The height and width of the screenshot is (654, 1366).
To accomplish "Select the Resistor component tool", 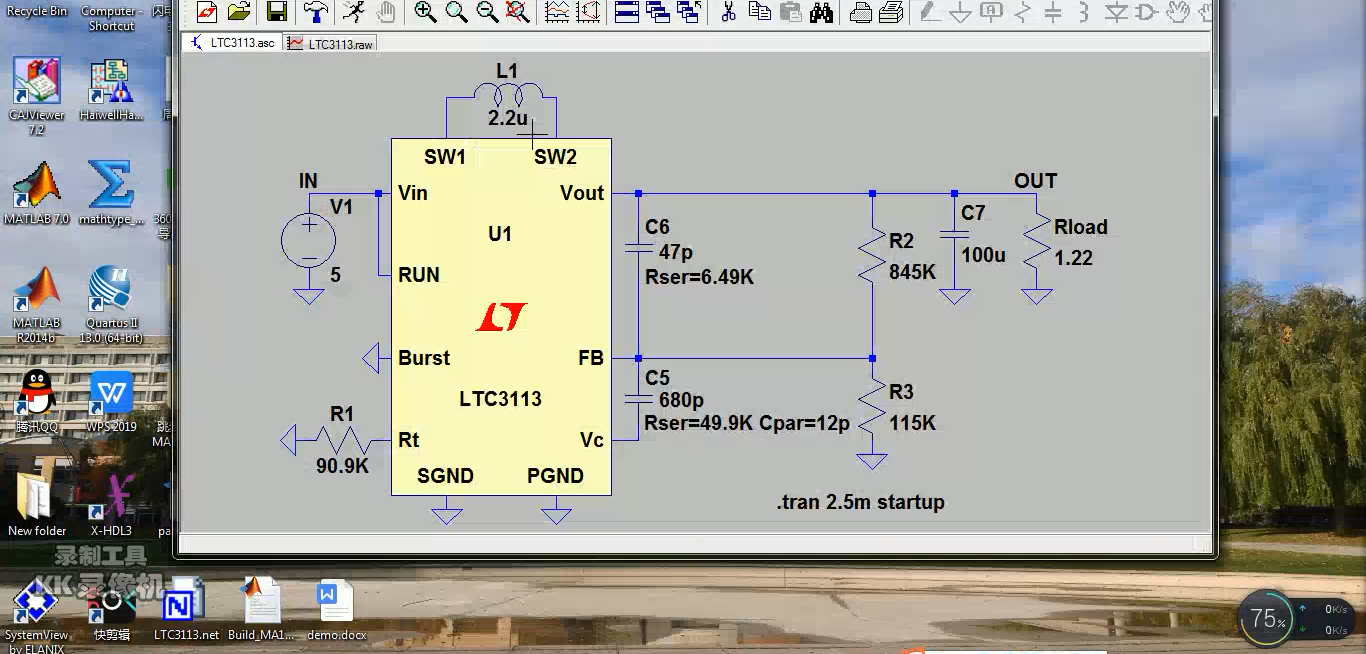I will coord(1022,12).
